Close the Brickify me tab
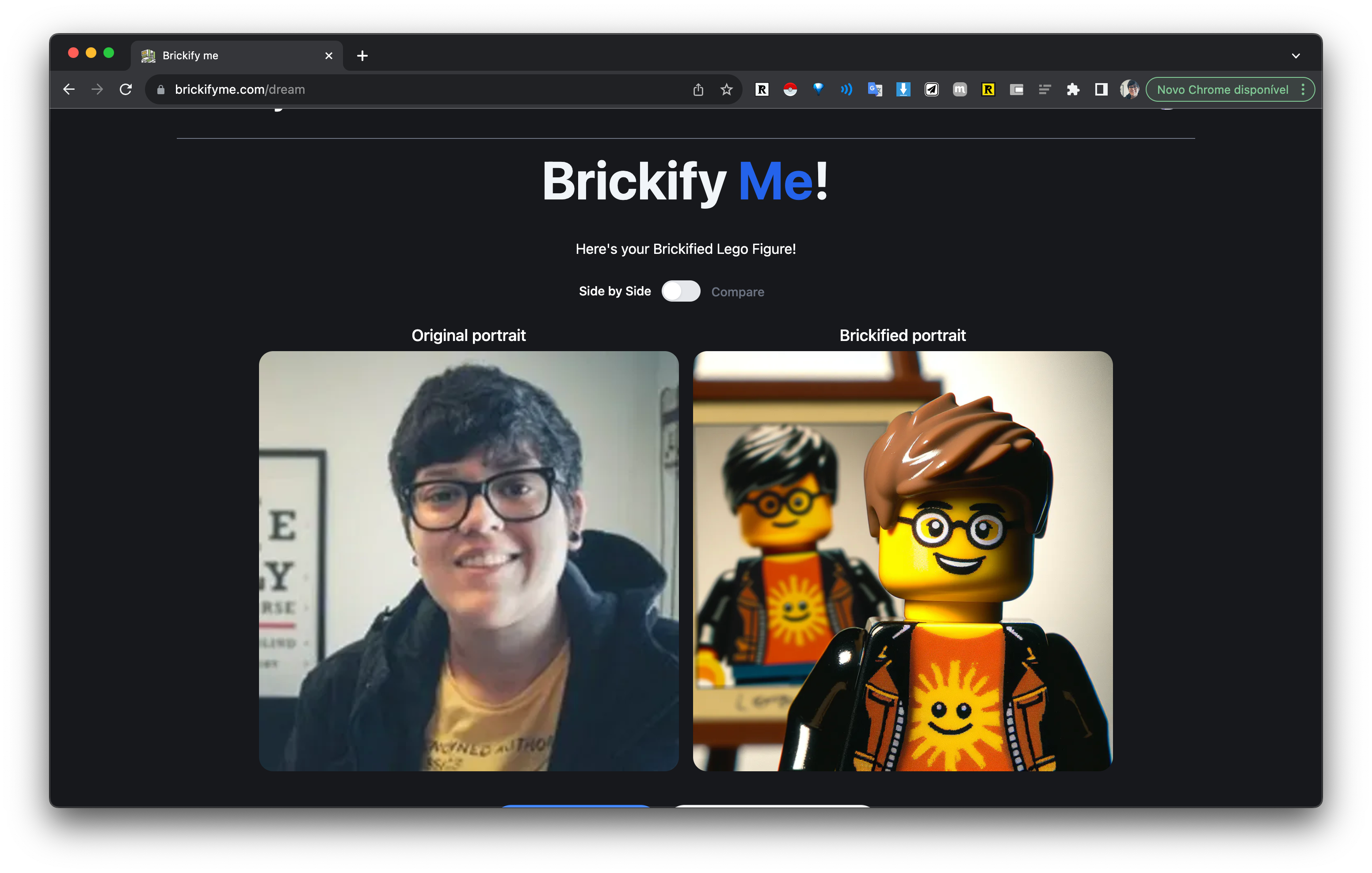Screen dimensions: 1372x873 click(x=329, y=56)
